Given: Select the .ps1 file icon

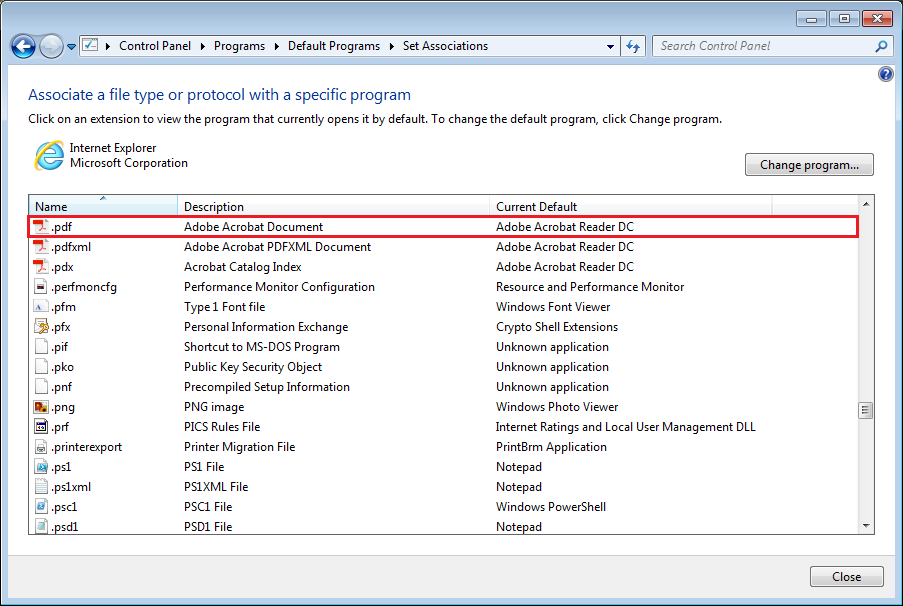Looking at the screenshot, I should (40, 467).
